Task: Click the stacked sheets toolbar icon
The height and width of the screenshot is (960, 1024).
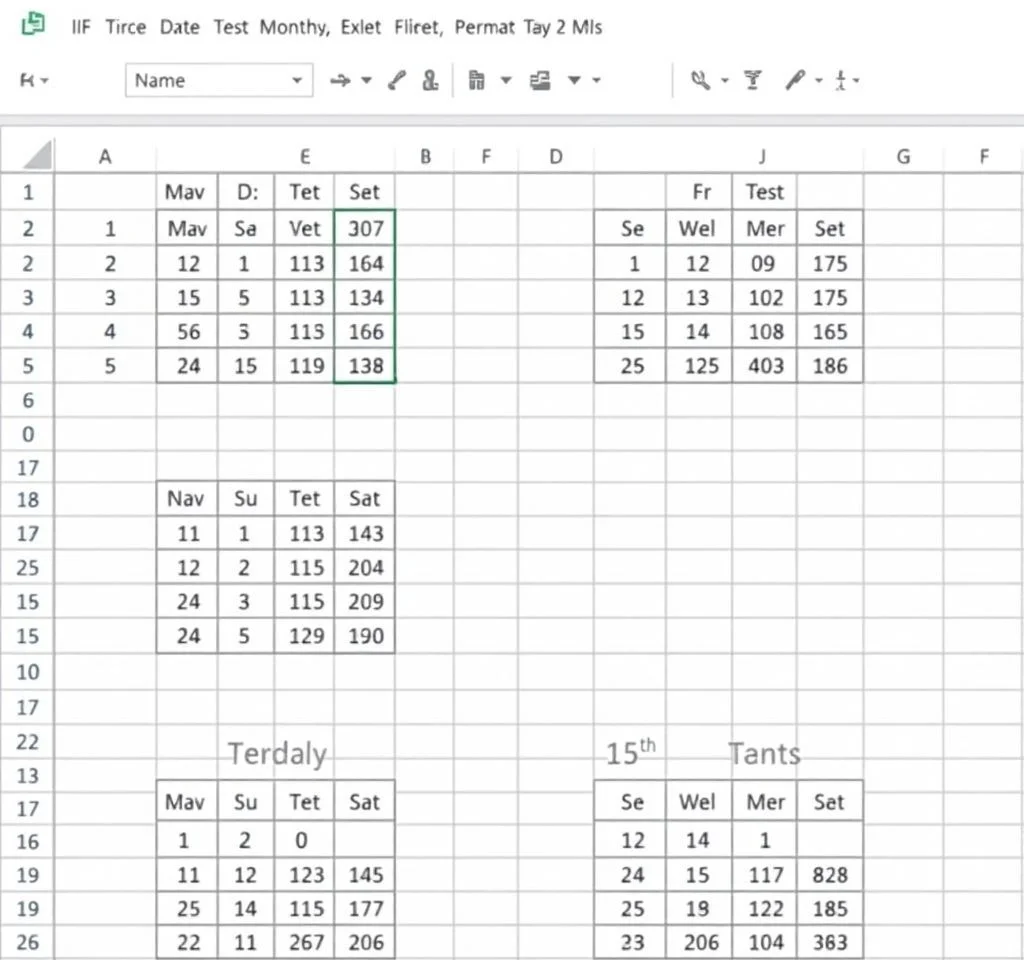Action: pos(541,81)
